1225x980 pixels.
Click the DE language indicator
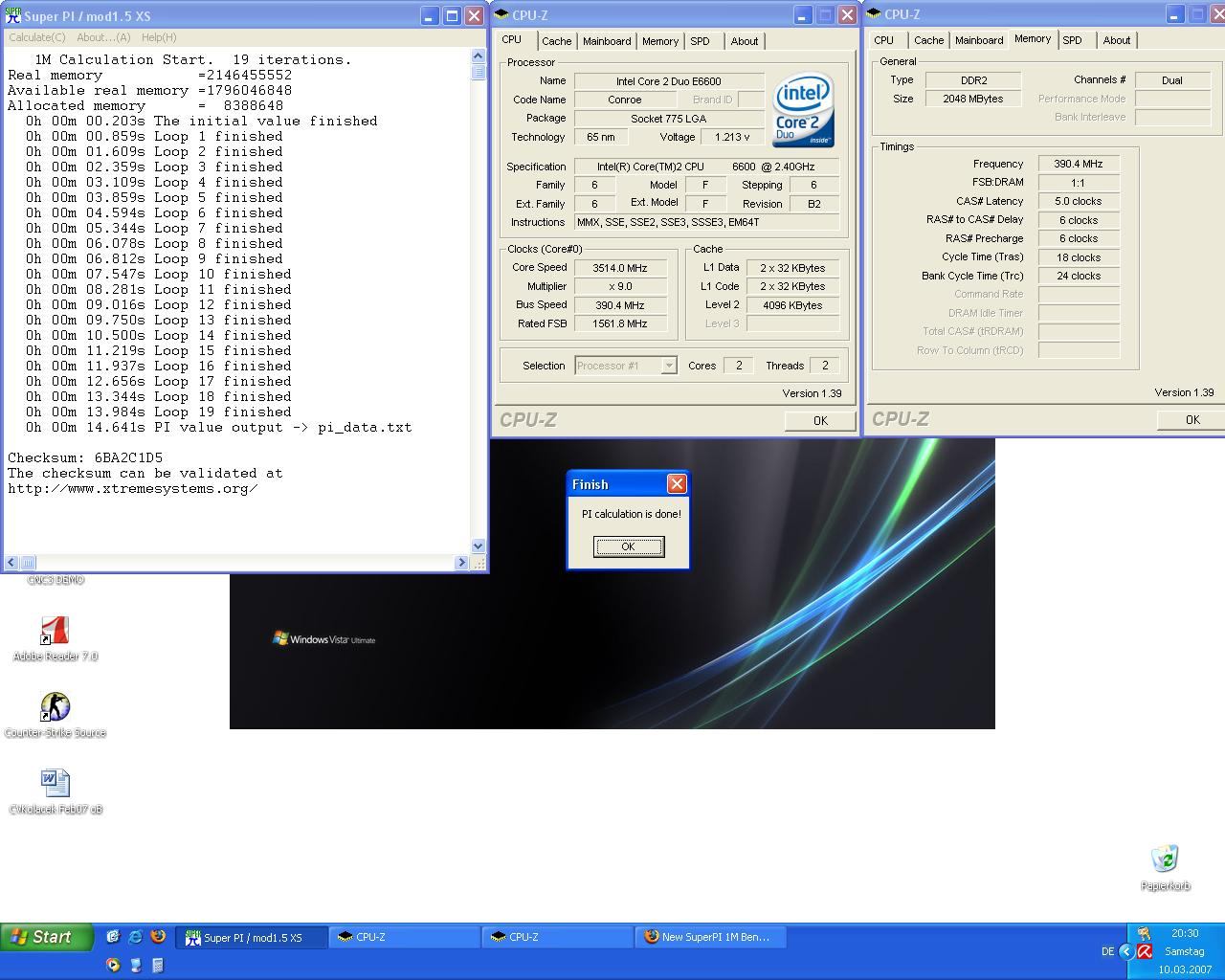point(1107,951)
